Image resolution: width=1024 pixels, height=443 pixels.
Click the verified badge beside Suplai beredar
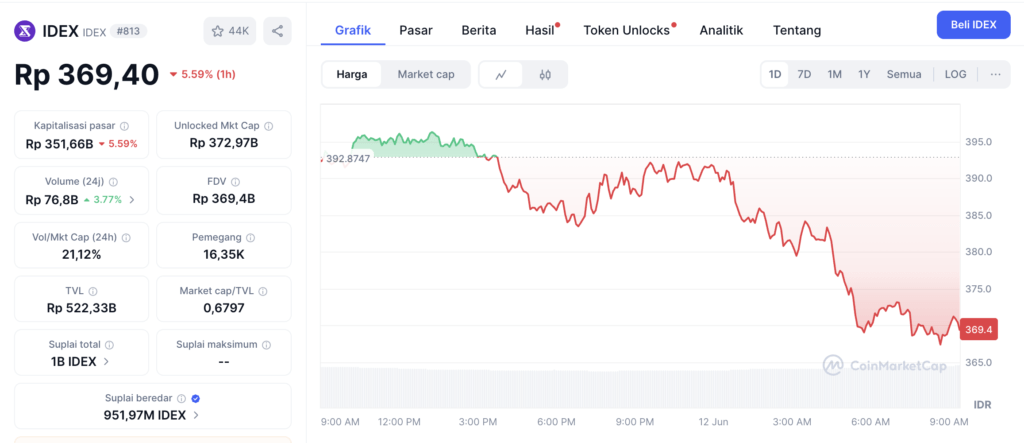point(195,398)
